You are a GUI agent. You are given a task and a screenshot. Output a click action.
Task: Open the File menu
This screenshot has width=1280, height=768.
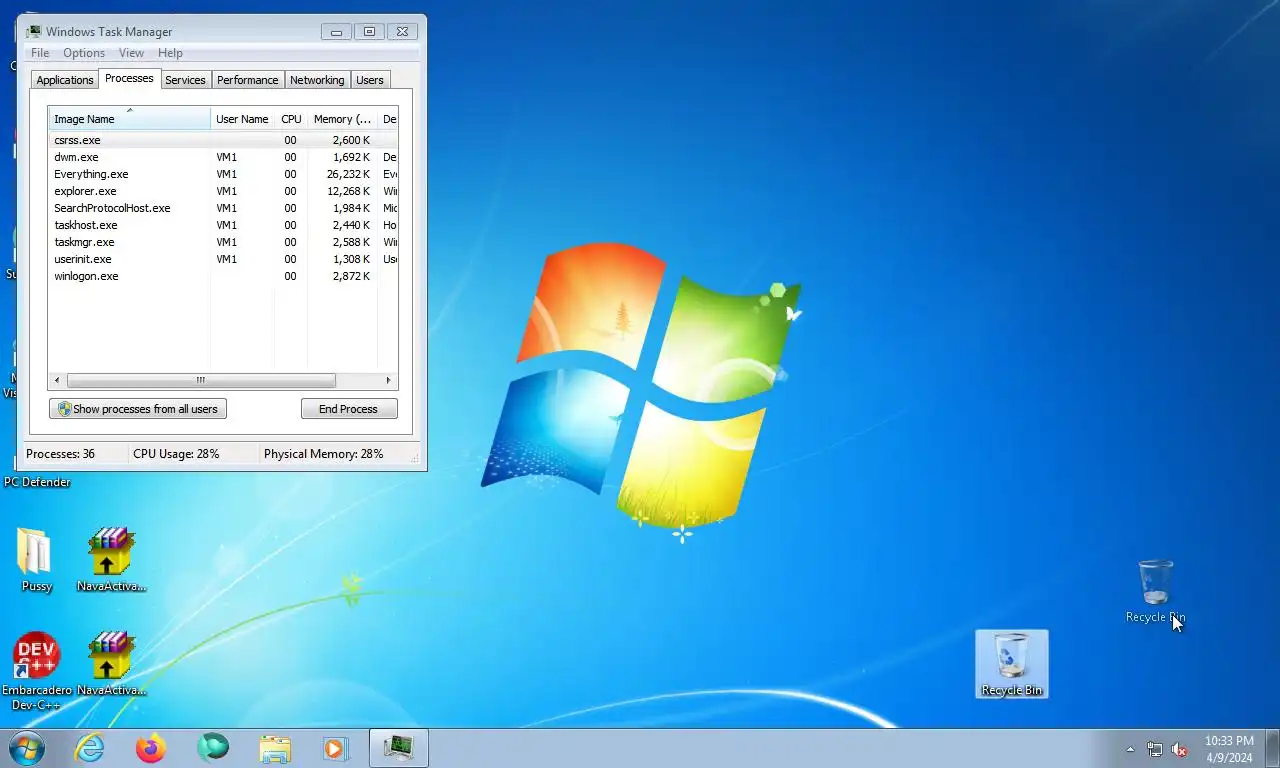[40, 53]
